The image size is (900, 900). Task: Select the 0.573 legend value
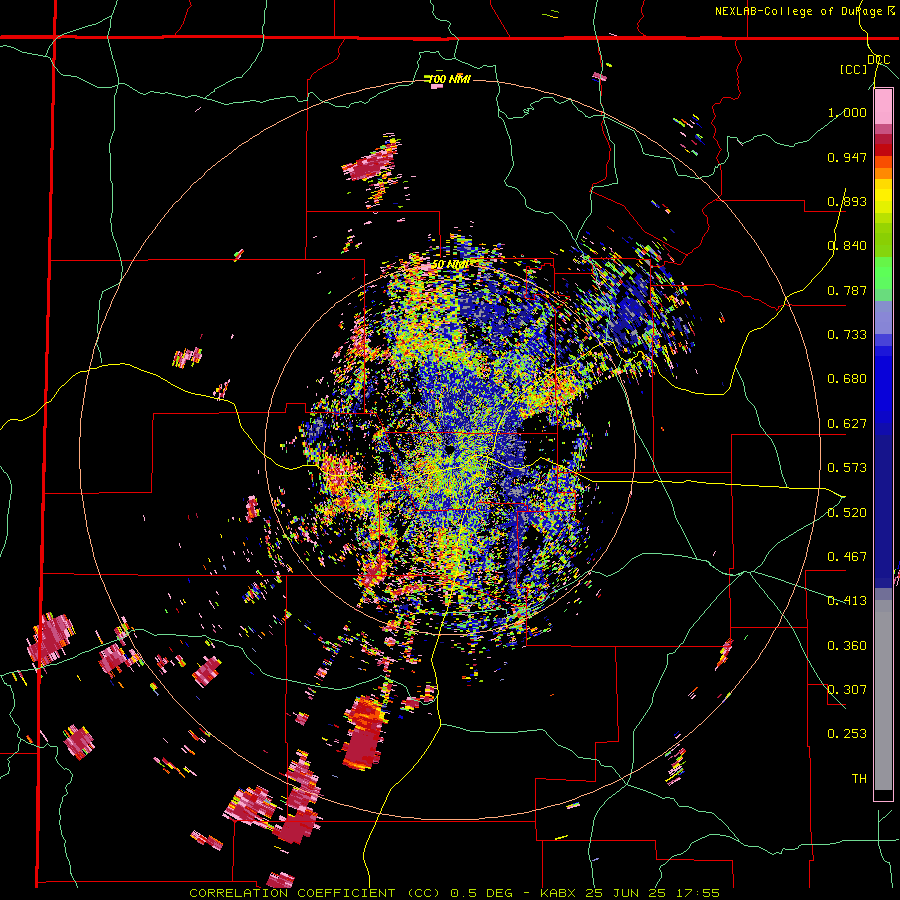[847, 468]
